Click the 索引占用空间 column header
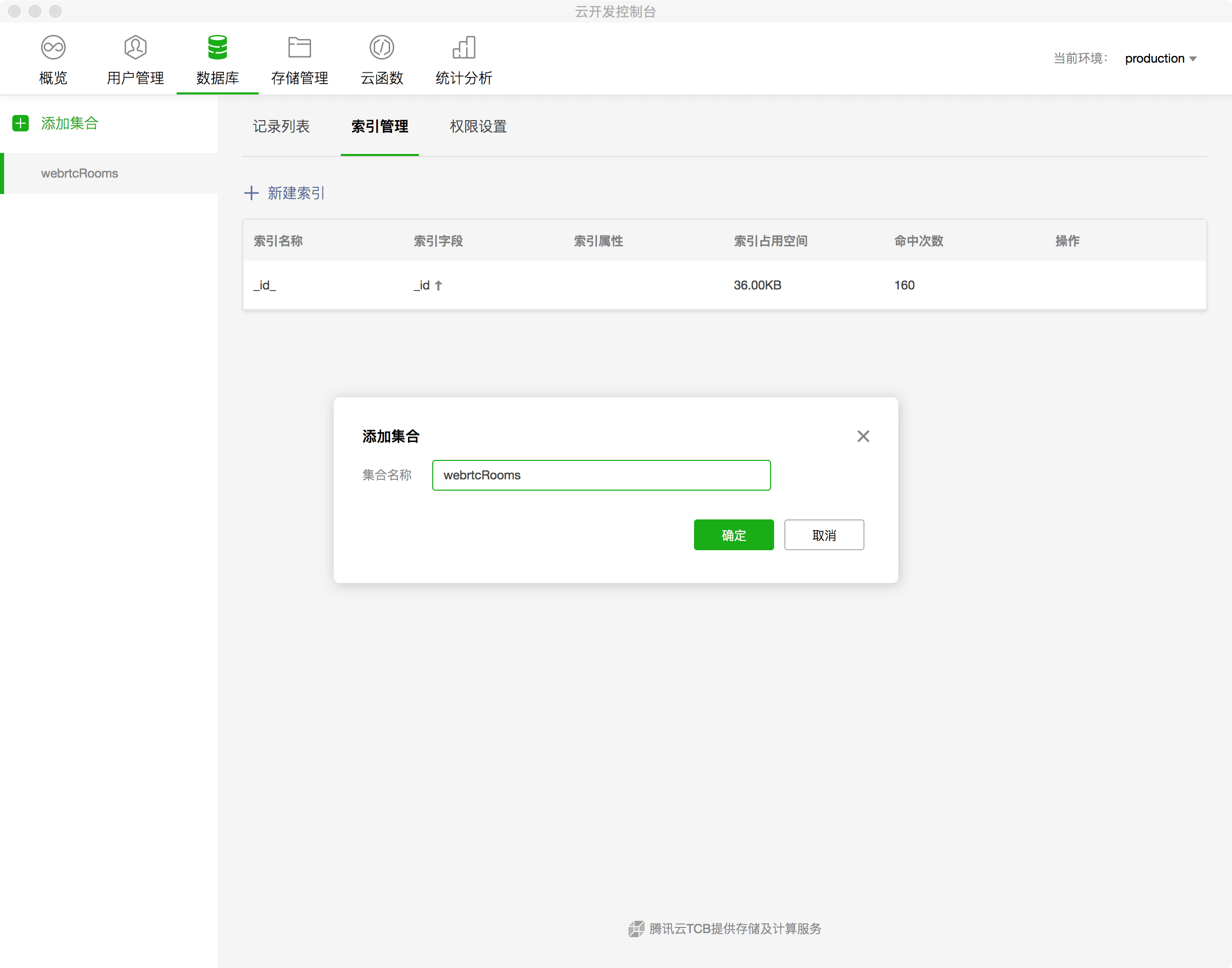 (771, 241)
